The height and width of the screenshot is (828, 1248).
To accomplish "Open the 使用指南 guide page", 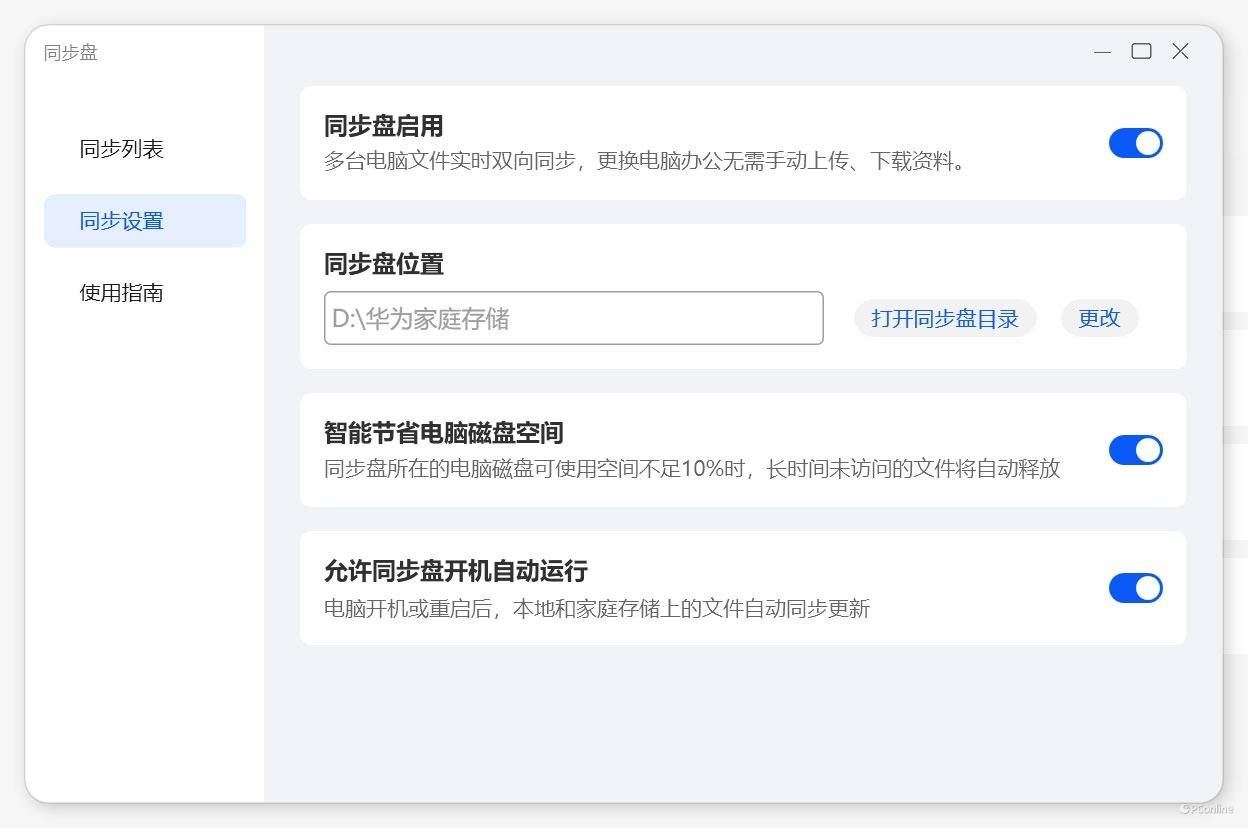I will (122, 293).
